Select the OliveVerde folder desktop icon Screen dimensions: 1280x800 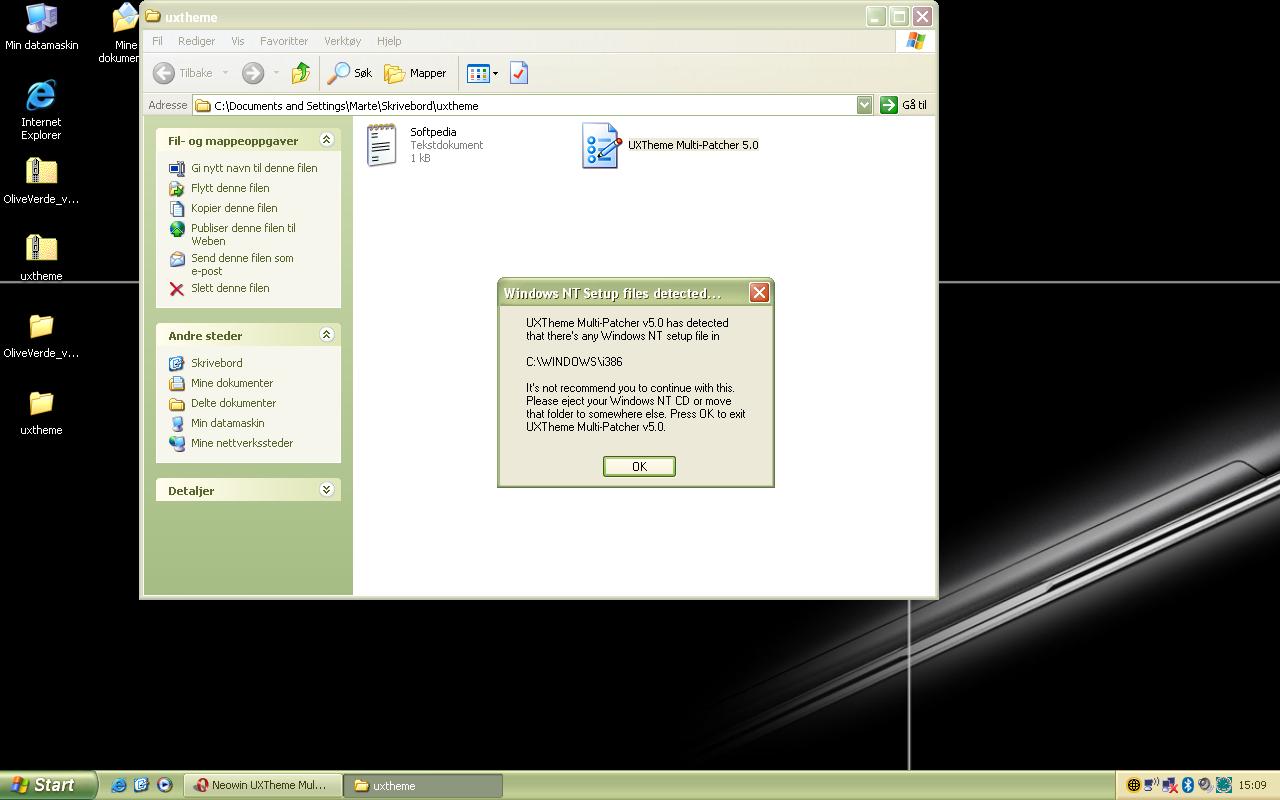[41, 335]
